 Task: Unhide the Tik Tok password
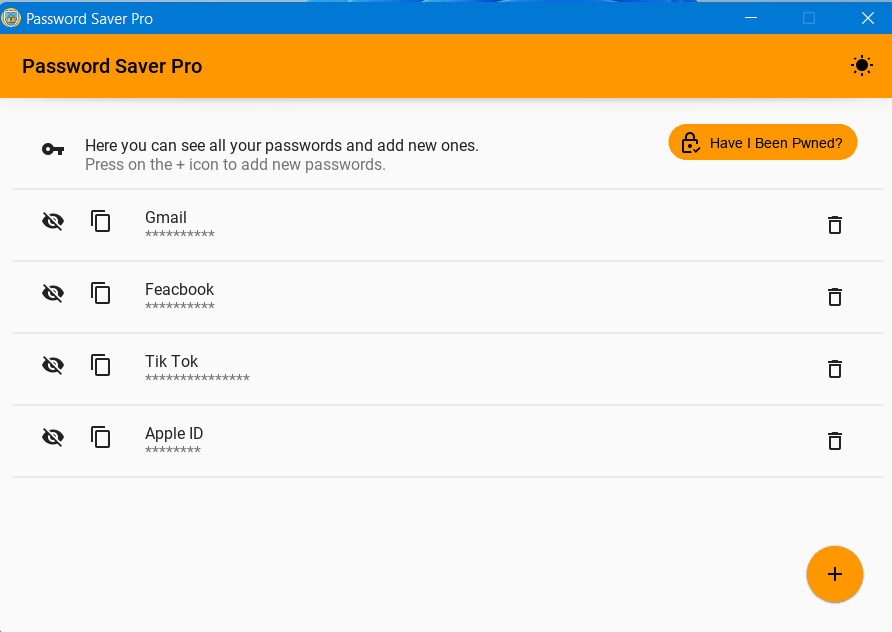53,365
